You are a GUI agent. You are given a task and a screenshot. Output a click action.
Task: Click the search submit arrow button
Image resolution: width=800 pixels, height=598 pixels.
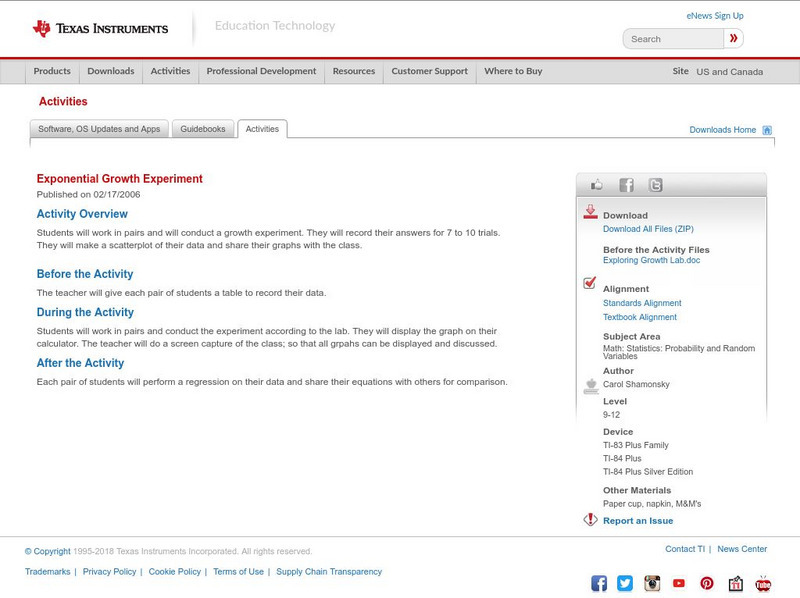tap(733, 38)
